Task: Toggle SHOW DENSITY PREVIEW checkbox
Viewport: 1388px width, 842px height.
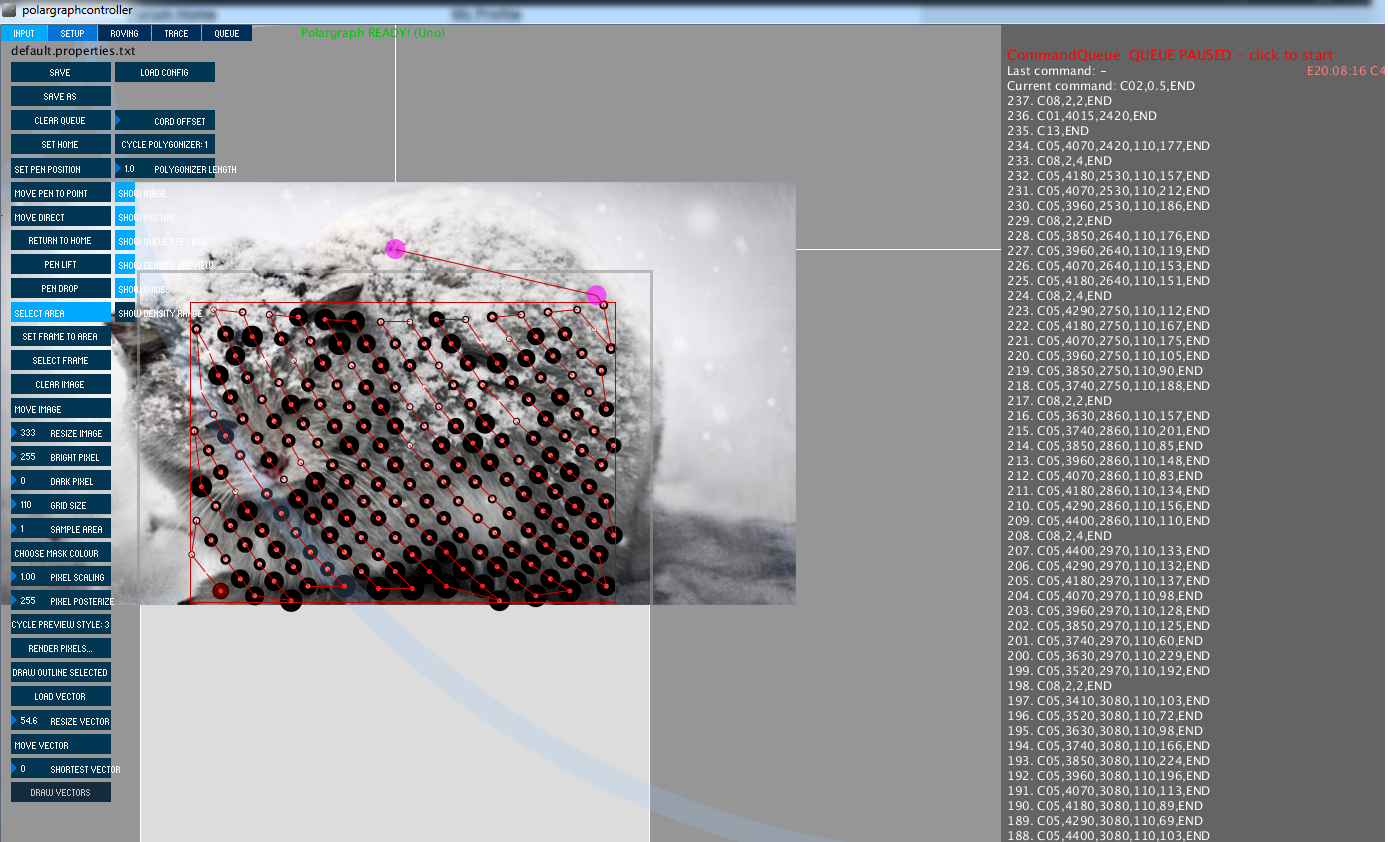Action: [125, 265]
